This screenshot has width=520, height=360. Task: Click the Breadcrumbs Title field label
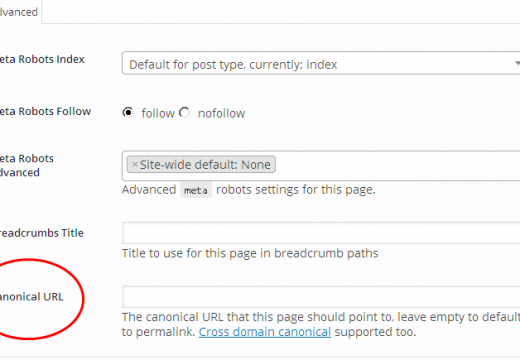pyautogui.click(x=41, y=233)
